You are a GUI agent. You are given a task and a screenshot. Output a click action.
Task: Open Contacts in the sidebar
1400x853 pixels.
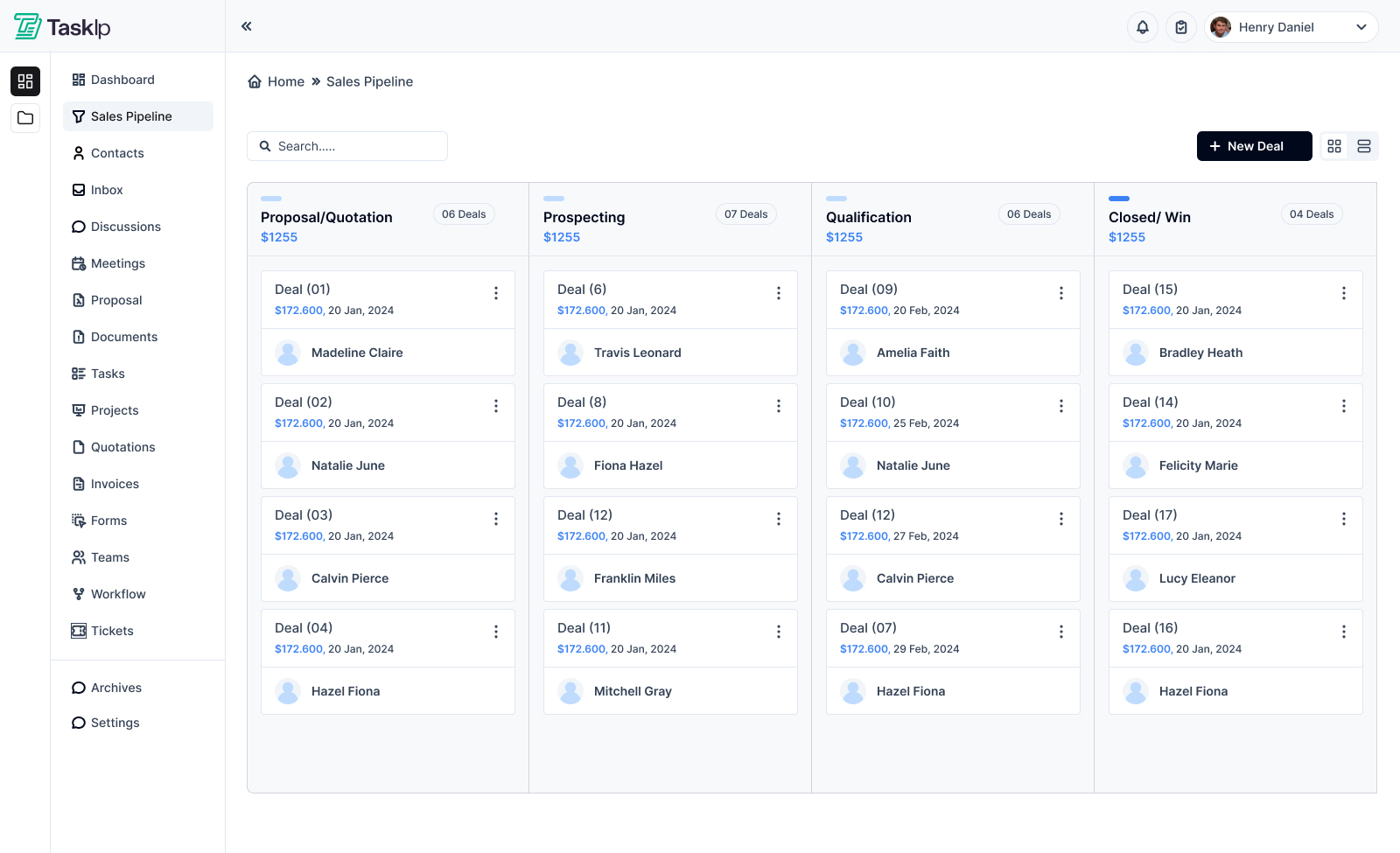[x=117, y=153]
